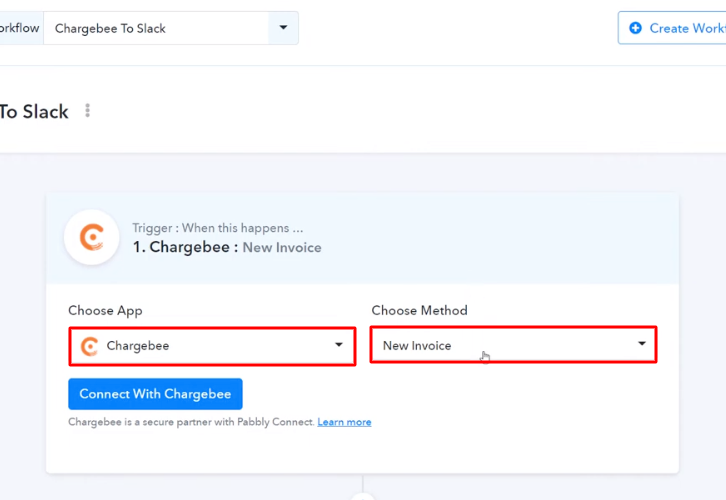Open the Choose Method New Invoice dropdown
726x500 pixels.
[513, 345]
